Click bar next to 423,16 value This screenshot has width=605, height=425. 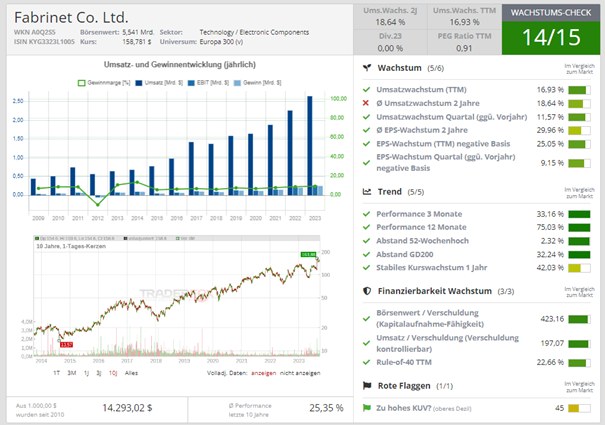click(x=579, y=319)
